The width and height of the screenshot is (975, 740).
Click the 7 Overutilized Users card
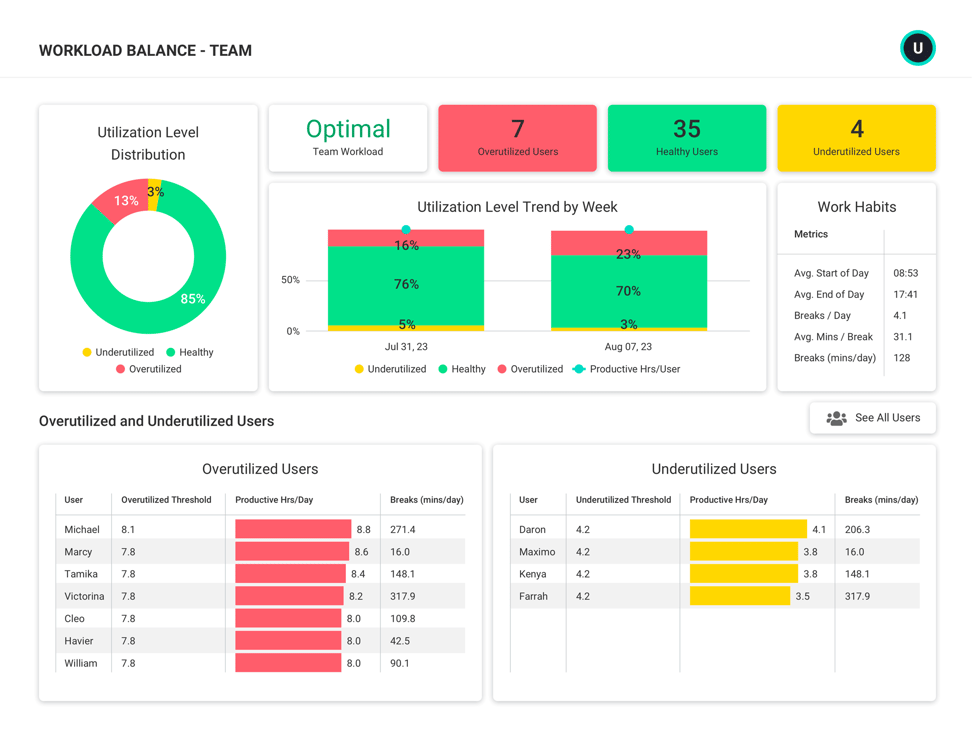click(x=517, y=137)
